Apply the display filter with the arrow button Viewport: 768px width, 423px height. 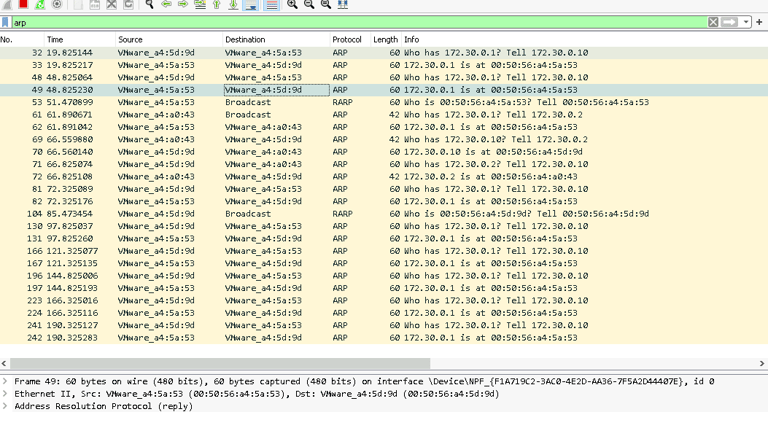point(729,22)
